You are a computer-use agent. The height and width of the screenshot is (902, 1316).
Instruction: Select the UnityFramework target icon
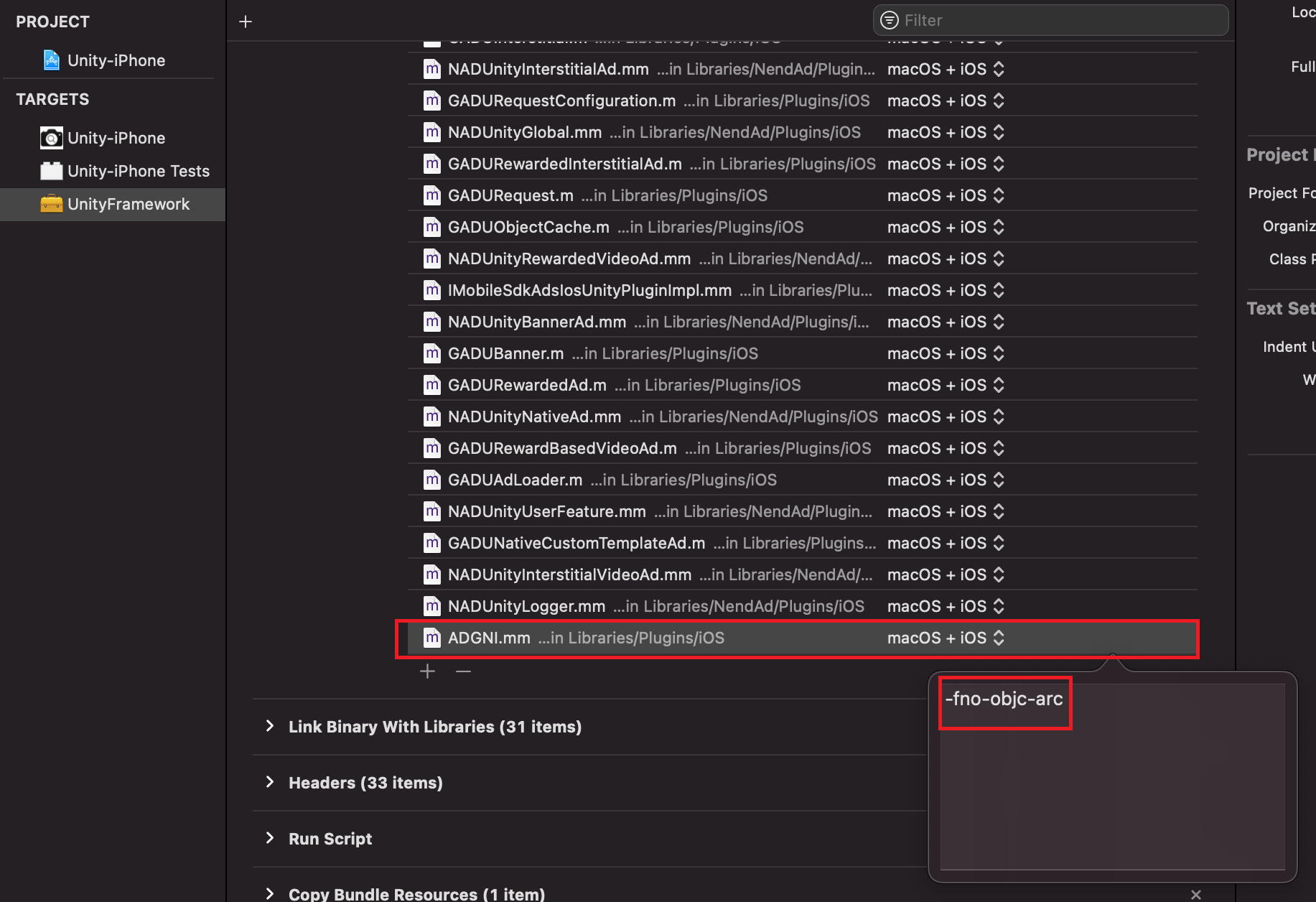(x=50, y=204)
